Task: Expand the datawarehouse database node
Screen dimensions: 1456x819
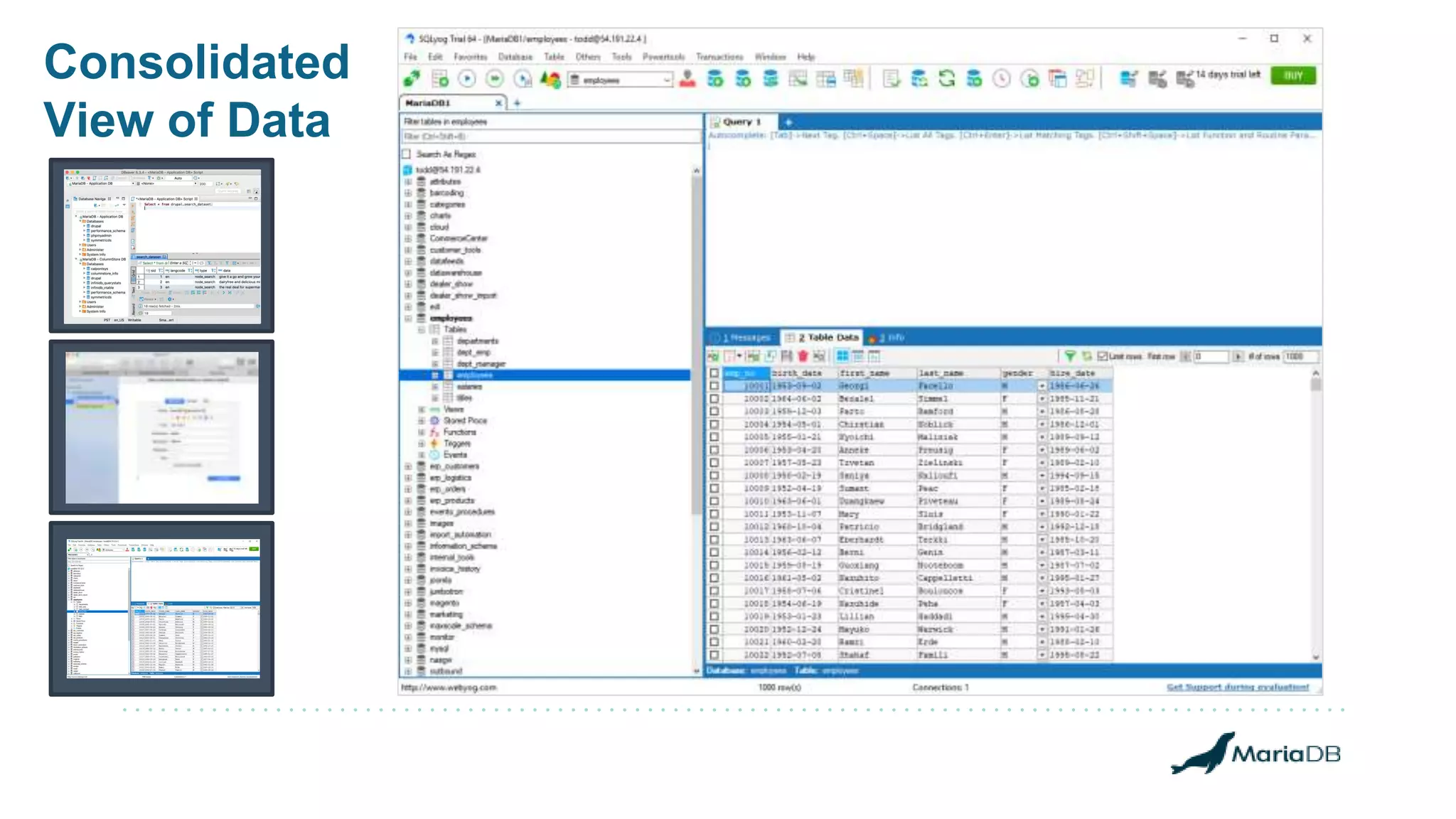Action: pyautogui.click(x=409, y=273)
